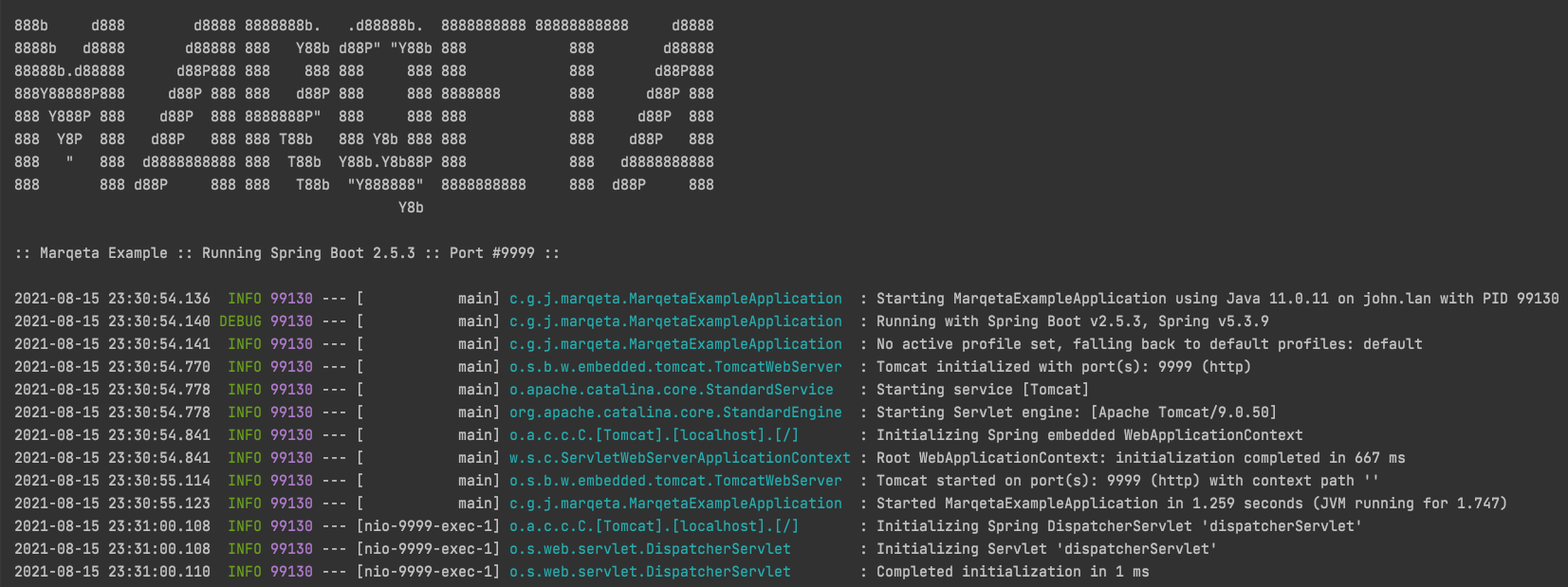The width and height of the screenshot is (1568, 587).
Task: Click 'Running with Spring Boot v2.5.3' message
Action: click(x=1072, y=321)
